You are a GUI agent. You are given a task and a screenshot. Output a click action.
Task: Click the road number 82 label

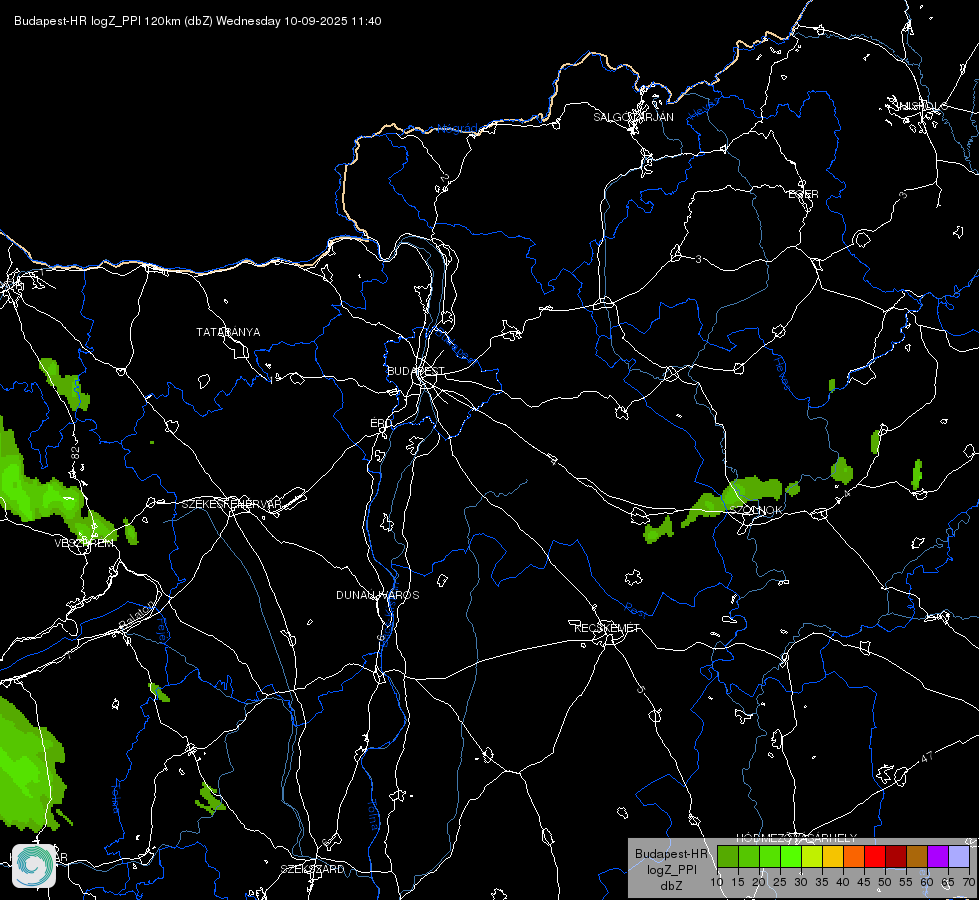pos(76,454)
